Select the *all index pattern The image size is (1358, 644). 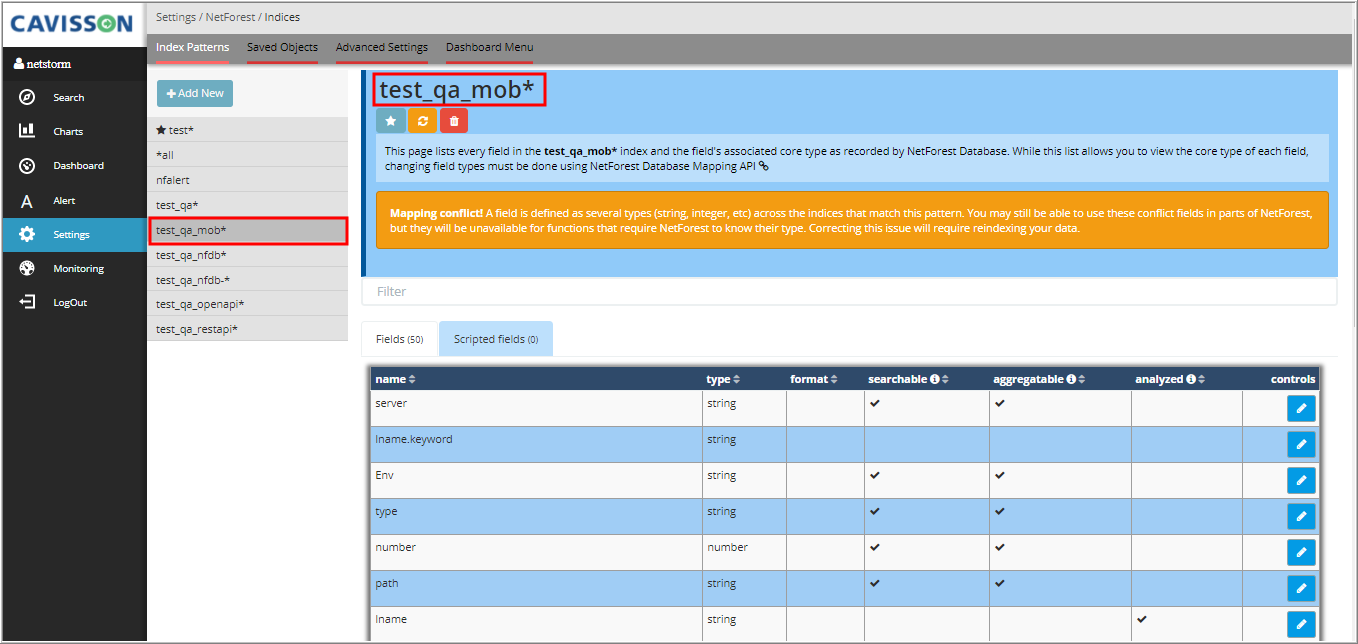(x=248, y=155)
